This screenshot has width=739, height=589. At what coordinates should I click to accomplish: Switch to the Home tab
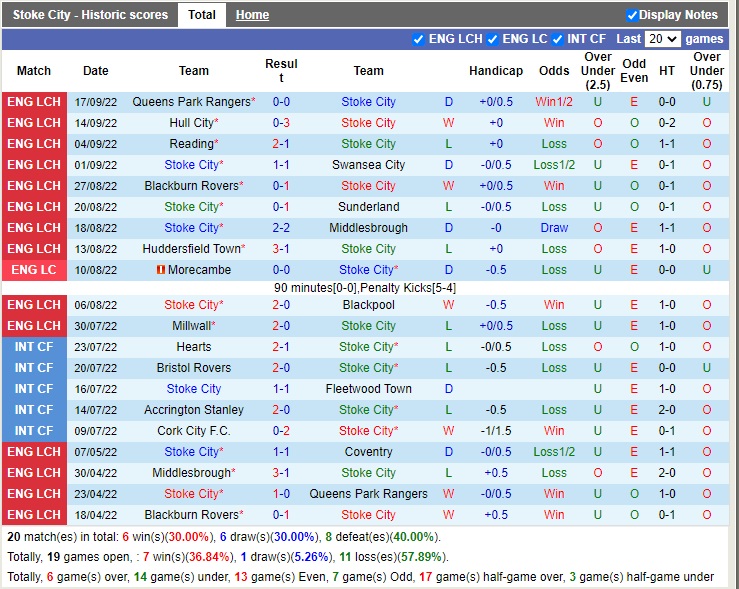click(x=252, y=15)
